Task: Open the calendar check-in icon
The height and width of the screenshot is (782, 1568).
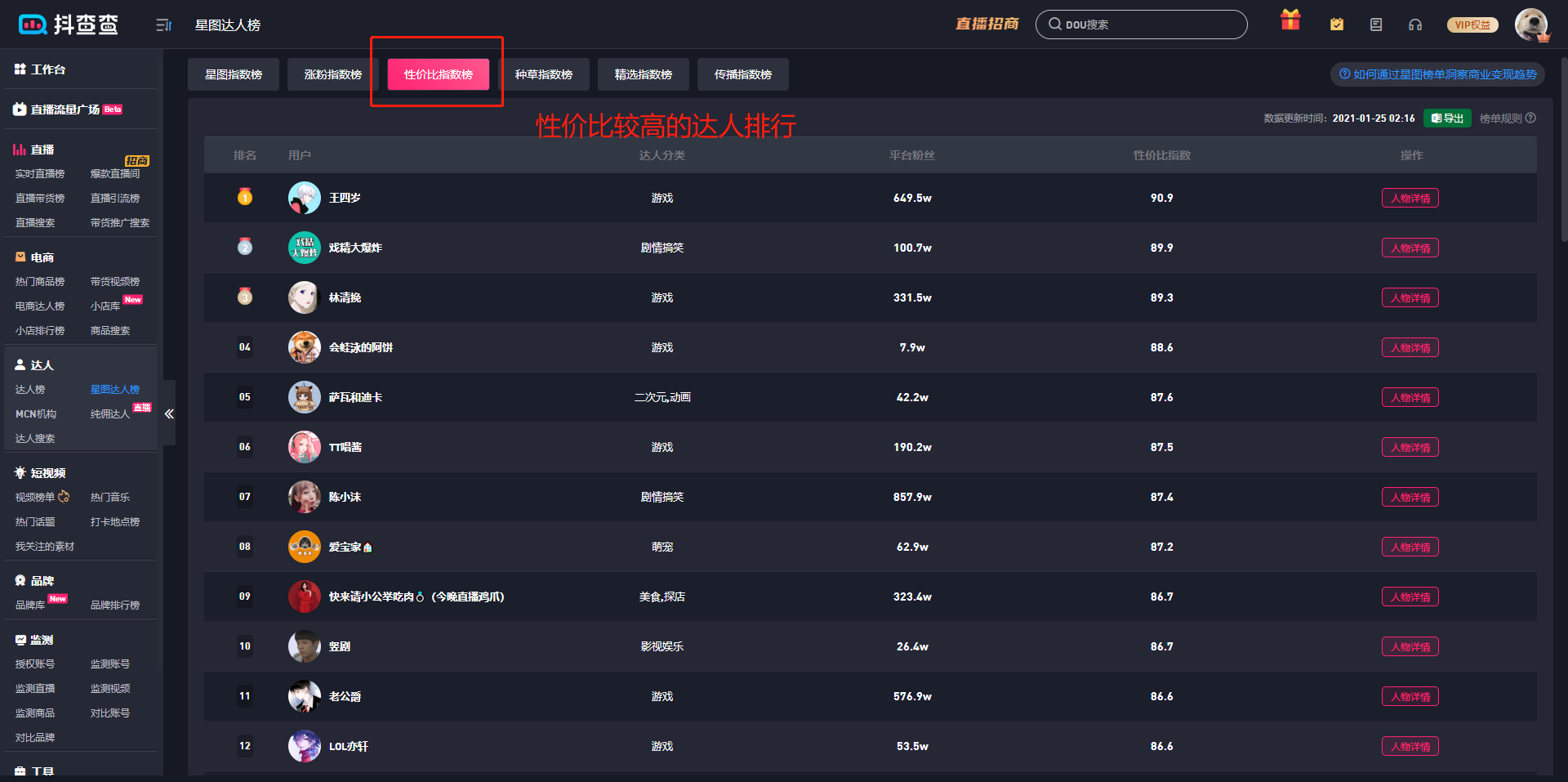Action: pyautogui.click(x=1337, y=25)
